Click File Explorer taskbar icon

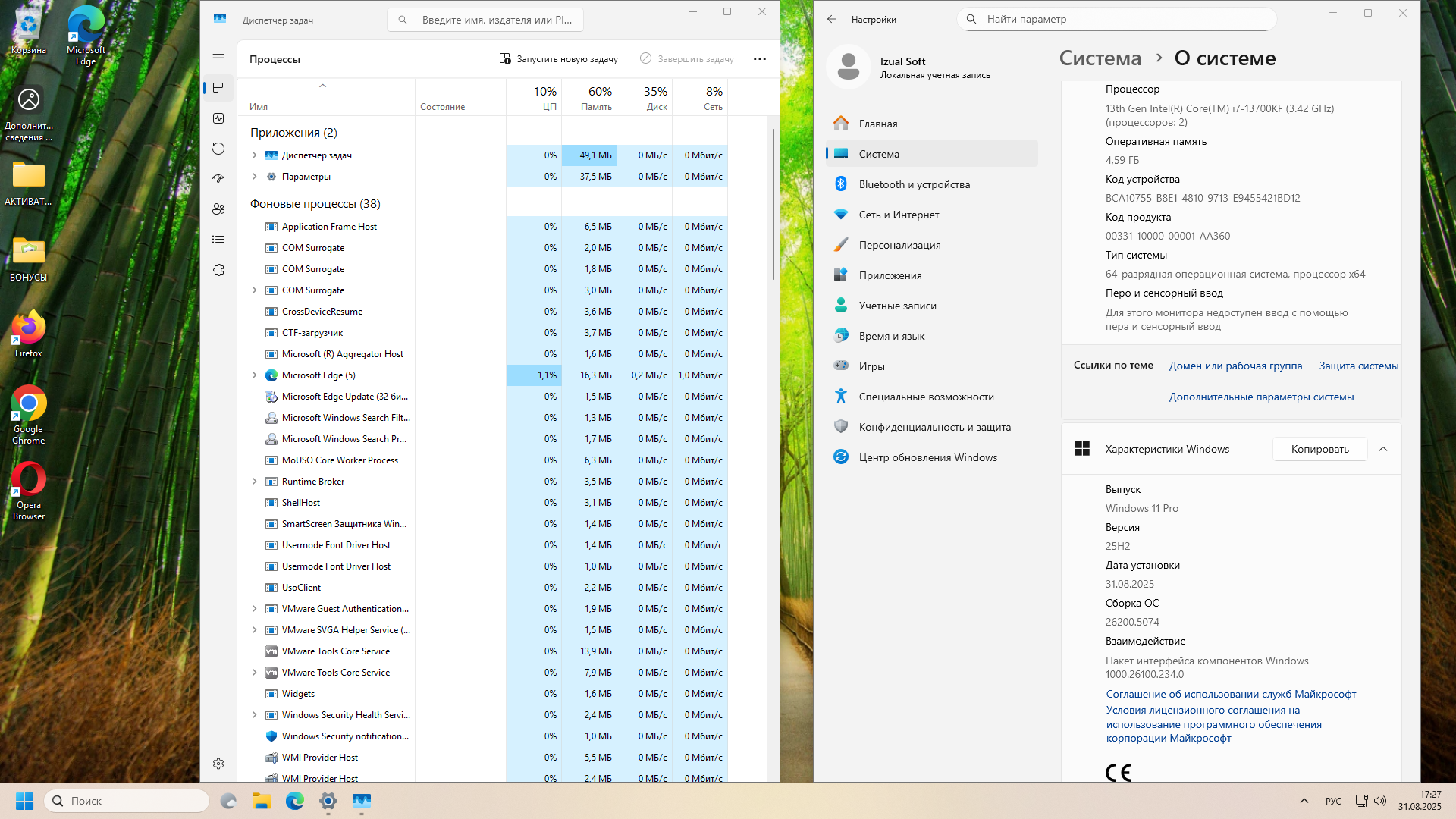point(261,801)
